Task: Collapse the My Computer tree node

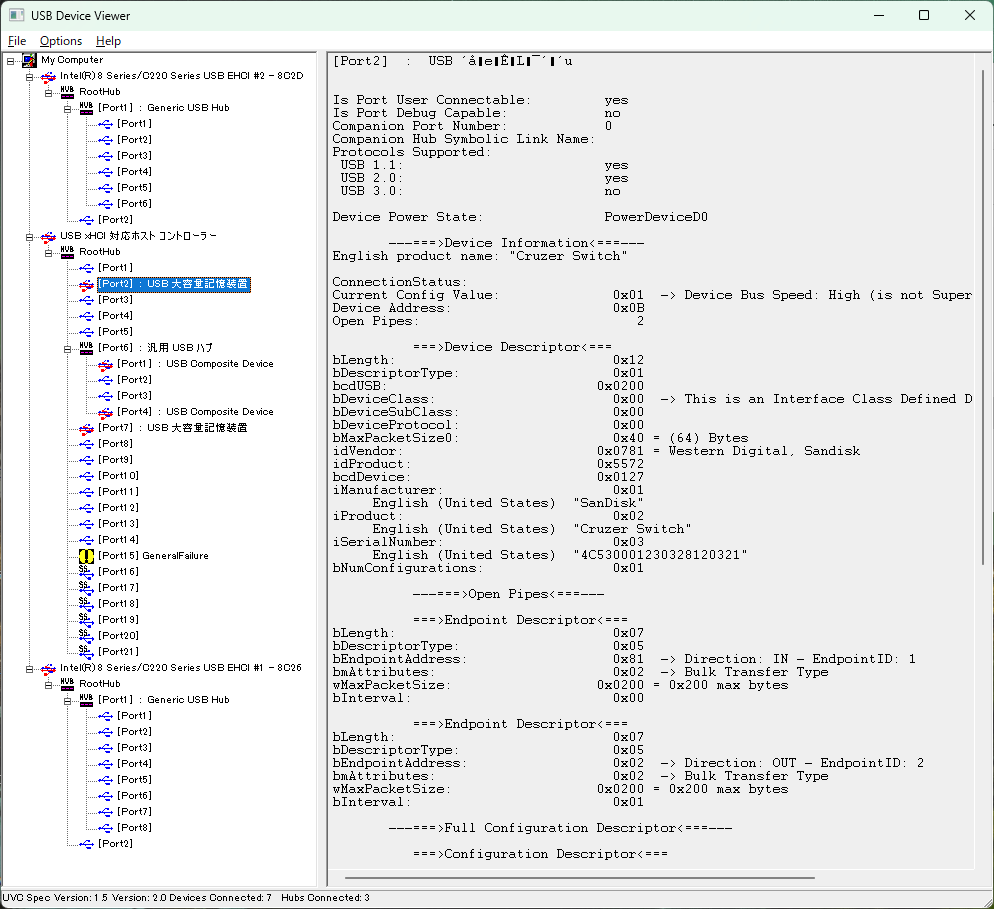Action: point(10,60)
